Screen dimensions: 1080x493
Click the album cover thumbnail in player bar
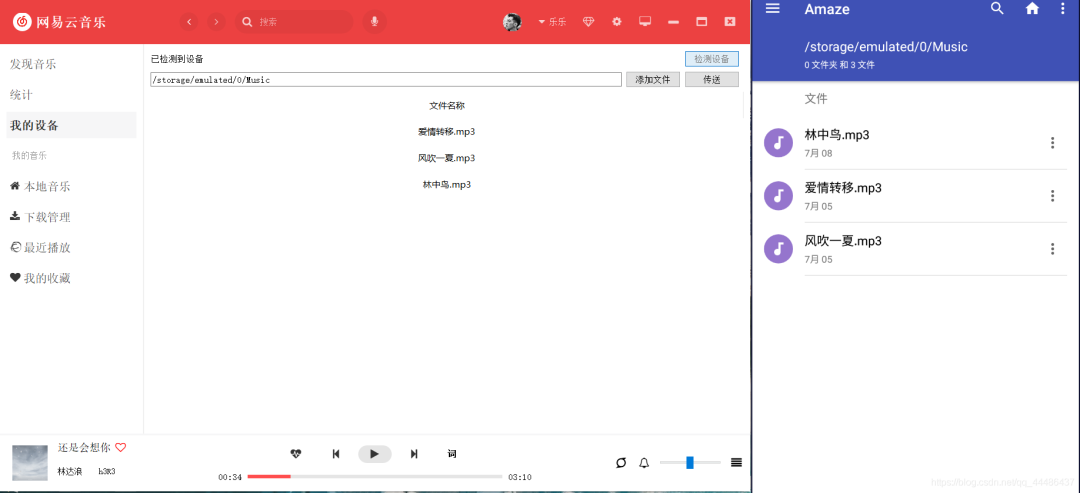coord(30,463)
